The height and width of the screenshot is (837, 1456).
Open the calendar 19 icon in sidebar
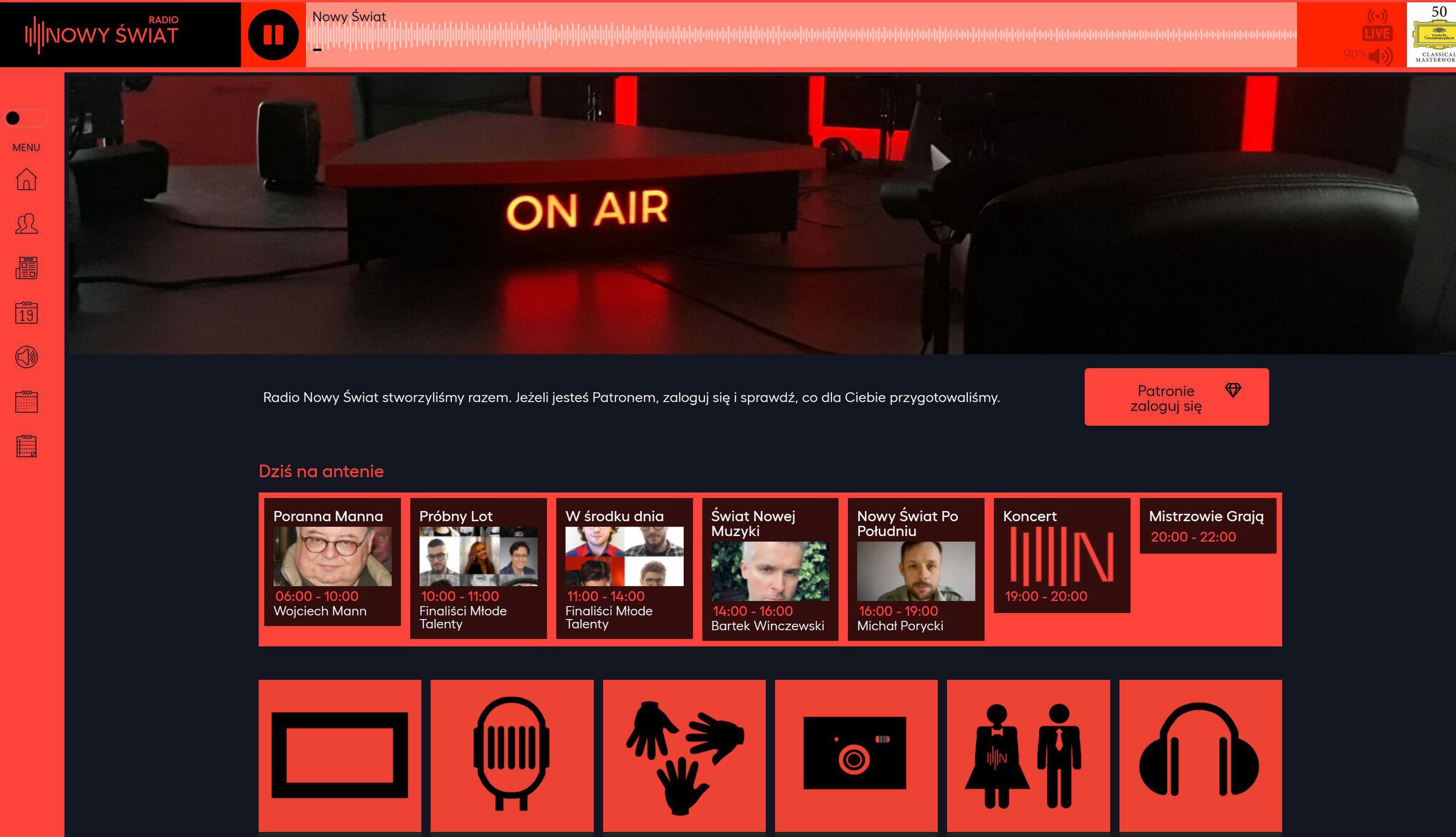tap(26, 313)
